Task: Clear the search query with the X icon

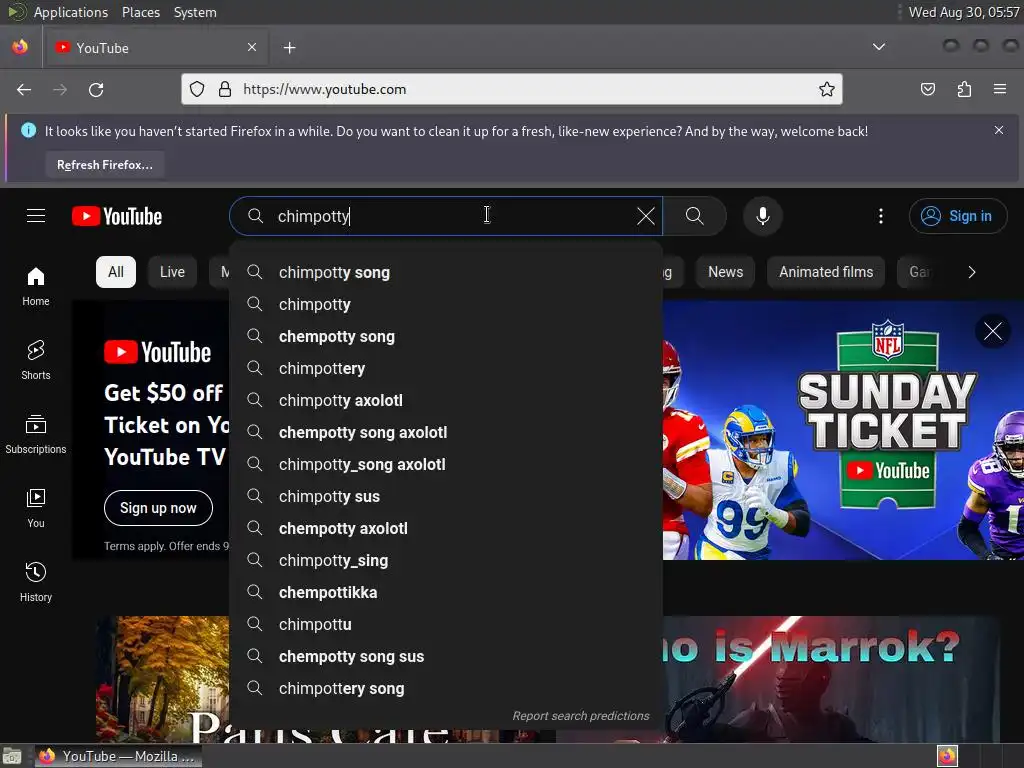Action: tap(645, 216)
